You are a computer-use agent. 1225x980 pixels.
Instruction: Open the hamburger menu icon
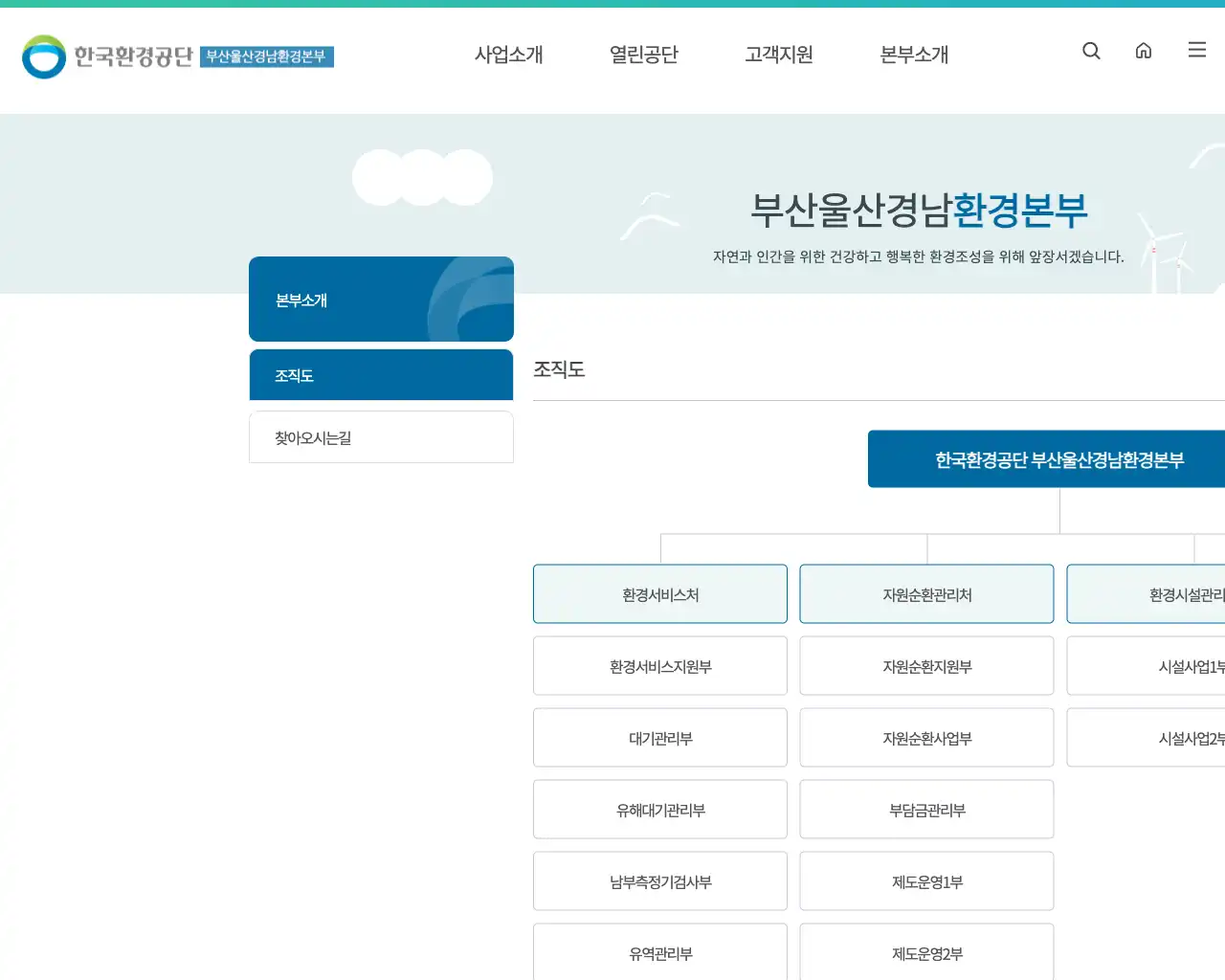pos(1196,51)
